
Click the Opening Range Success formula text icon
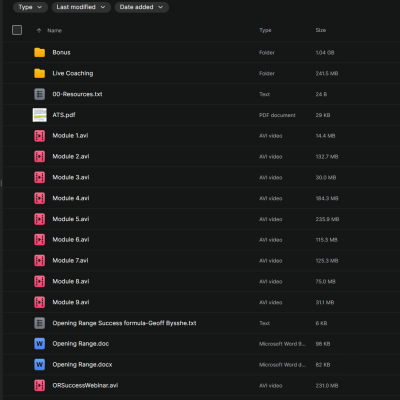tap(40, 323)
